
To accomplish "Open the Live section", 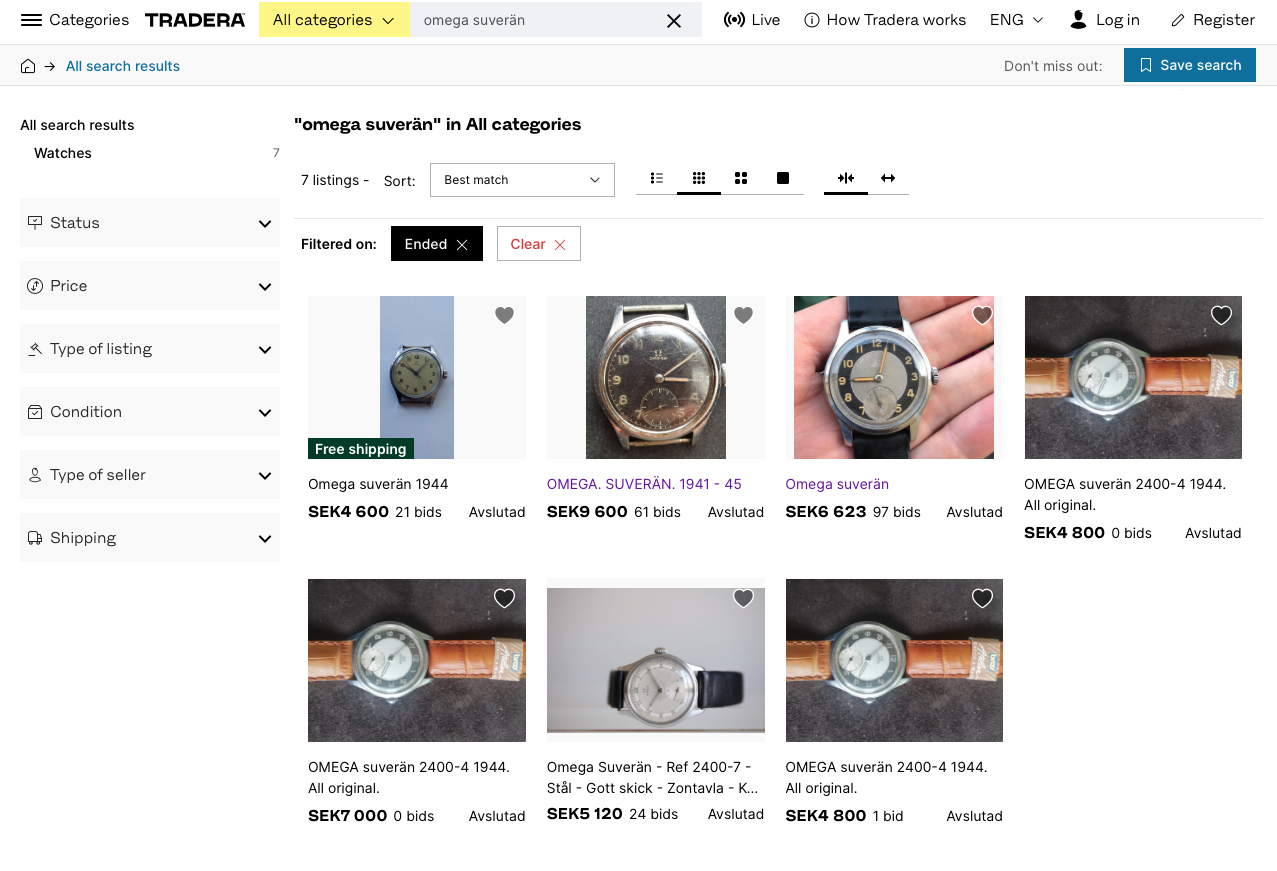I will click(x=752, y=20).
